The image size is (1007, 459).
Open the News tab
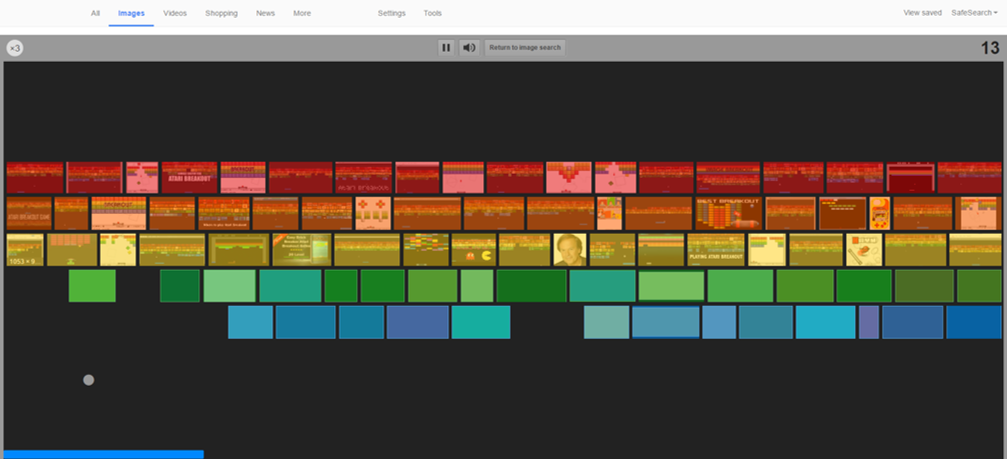pyautogui.click(x=265, y=13)
